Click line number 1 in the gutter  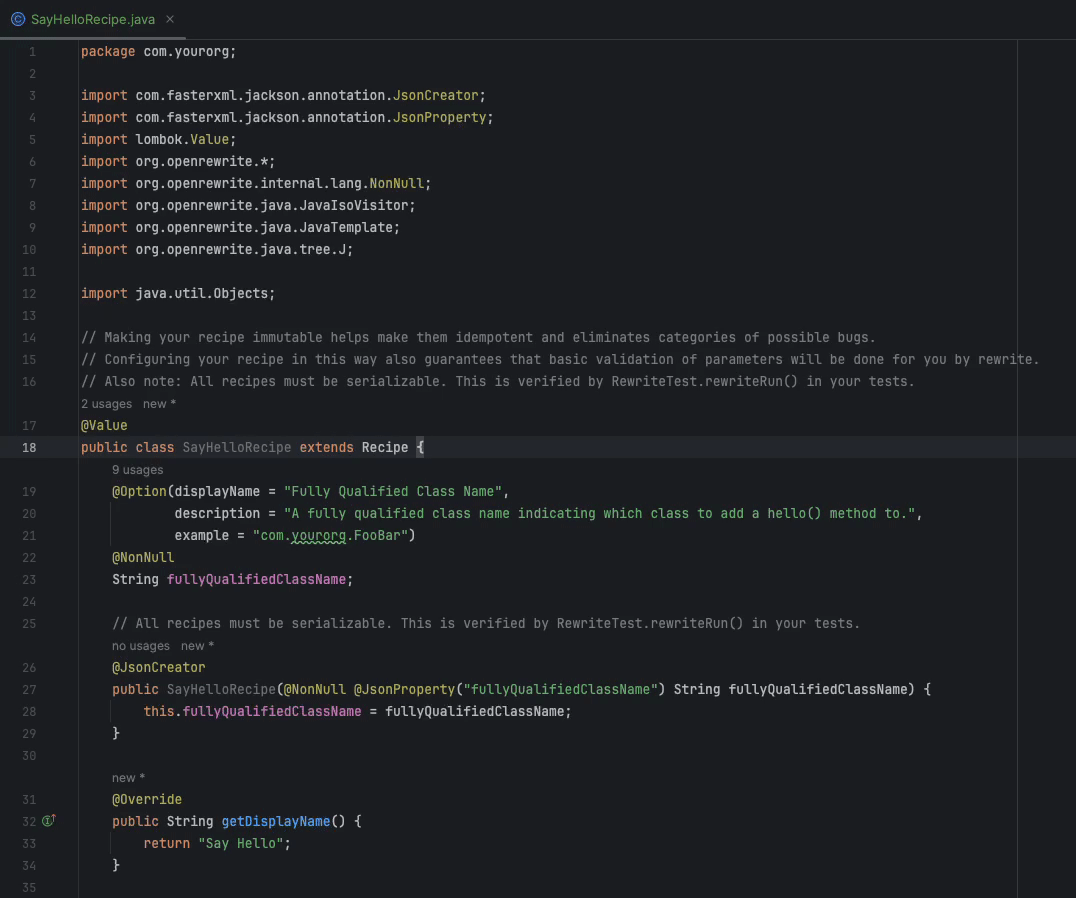coord(32,51)
